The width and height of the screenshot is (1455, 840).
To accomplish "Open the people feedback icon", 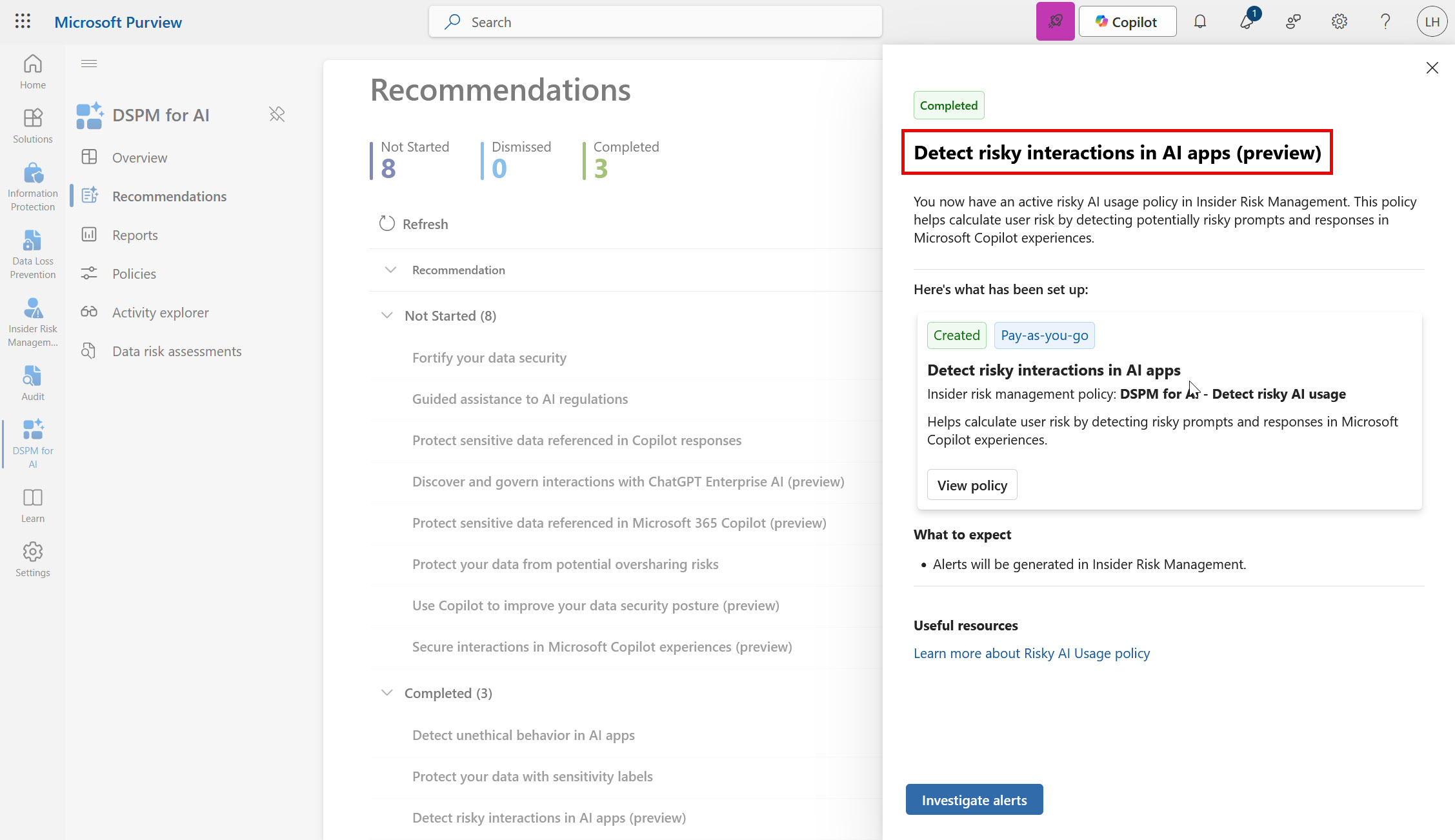I will pos(1293,21).
